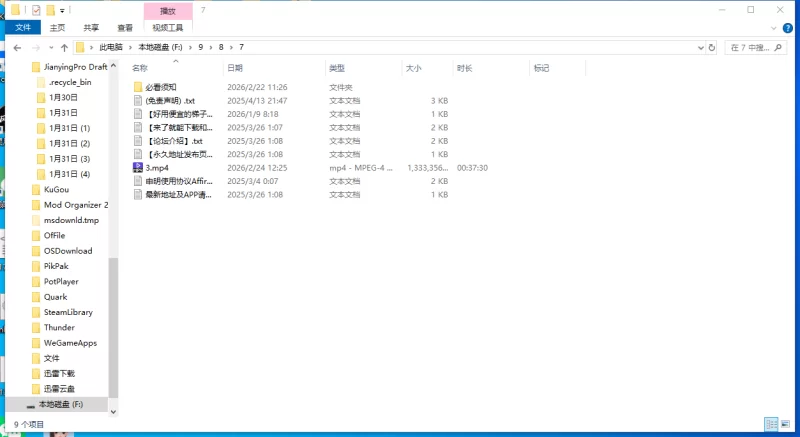
Task: Sort files by 名称 column header
Action: pos(140,68)
